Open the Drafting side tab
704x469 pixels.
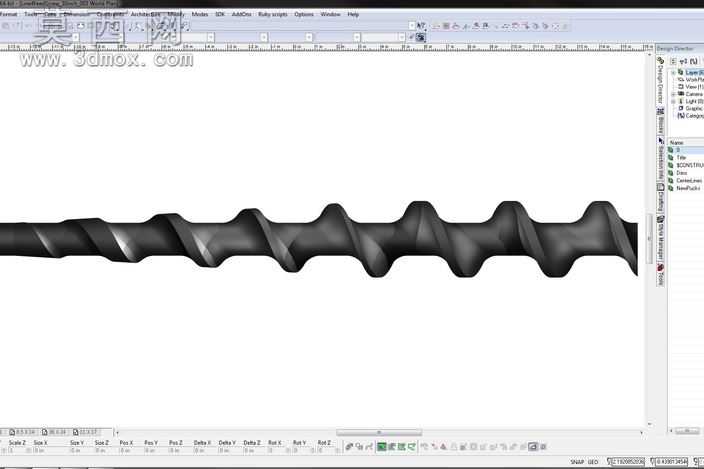[x=660, y=197]
